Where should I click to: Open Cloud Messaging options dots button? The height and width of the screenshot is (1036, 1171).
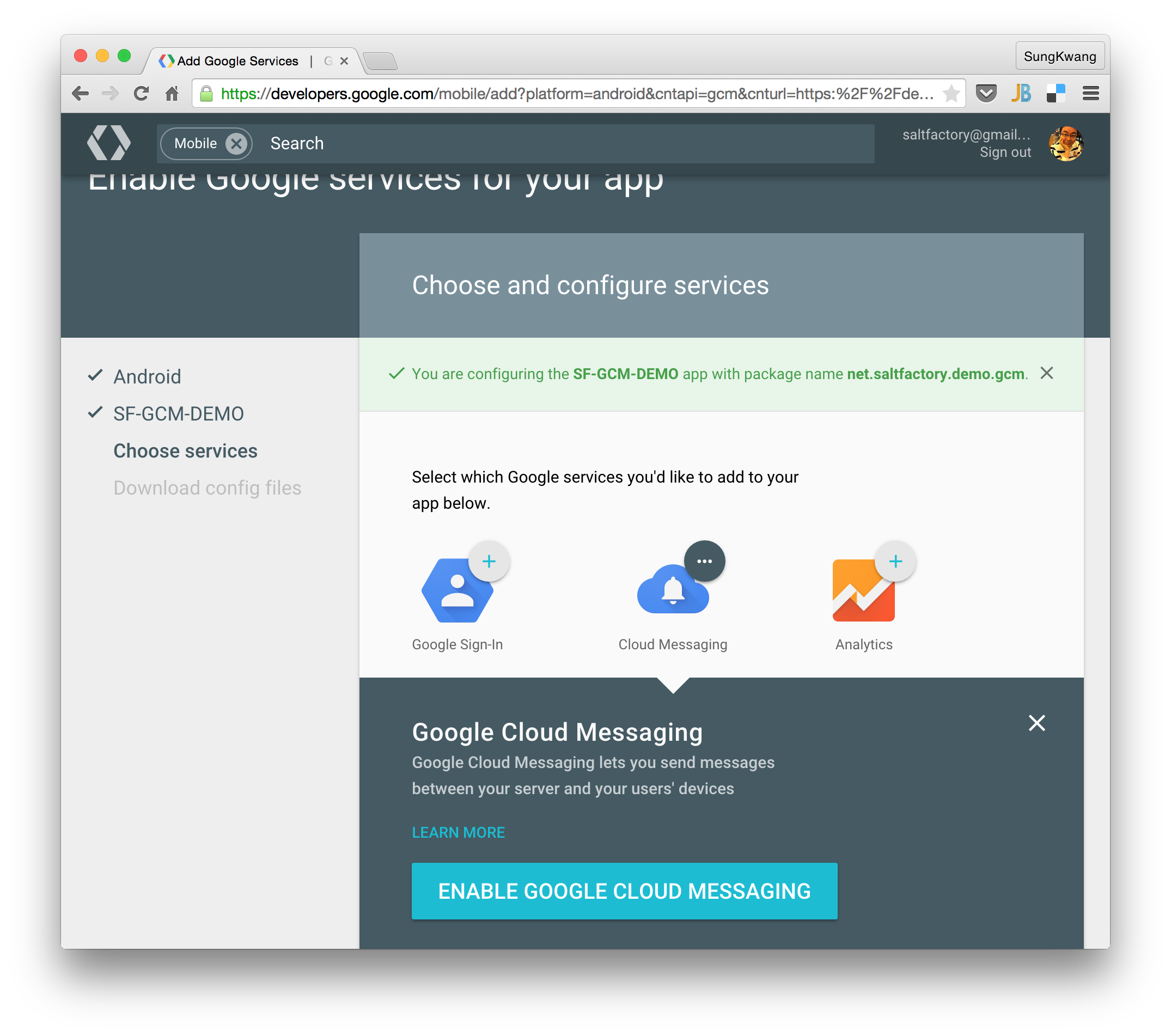[704, 561]
